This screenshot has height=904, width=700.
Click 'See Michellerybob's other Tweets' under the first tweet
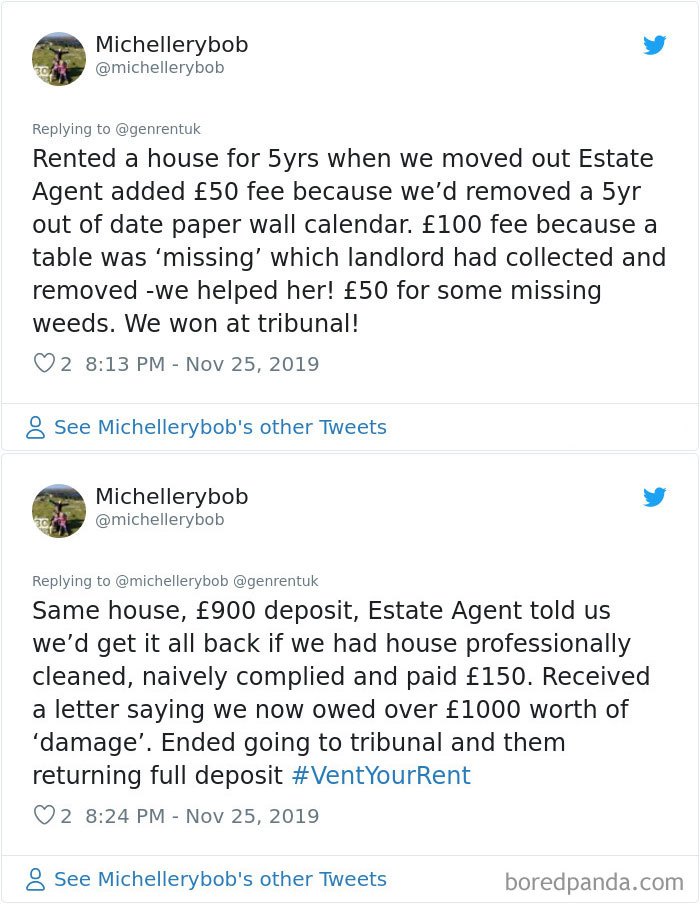(221, 427)
